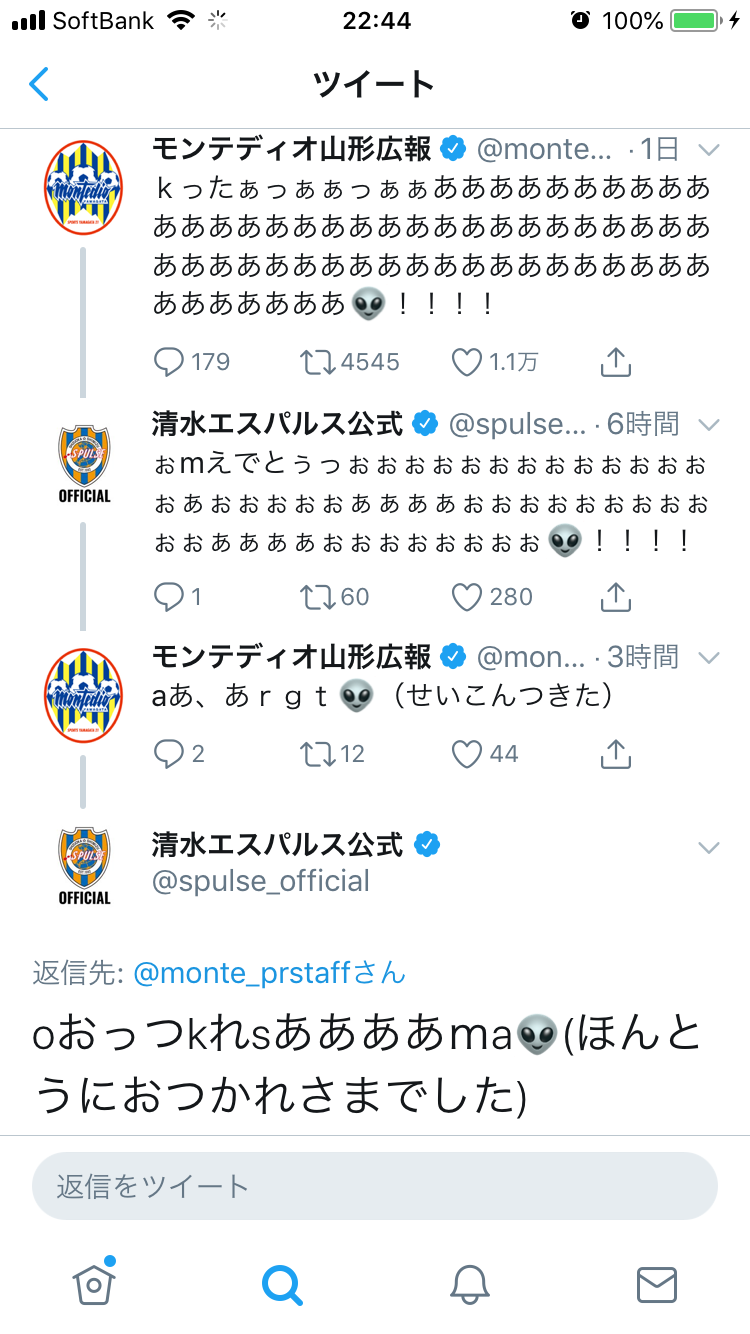Open the Notifications bell tab
The height and width of the screenshot is (1334, 750).
click(469, 1283)
